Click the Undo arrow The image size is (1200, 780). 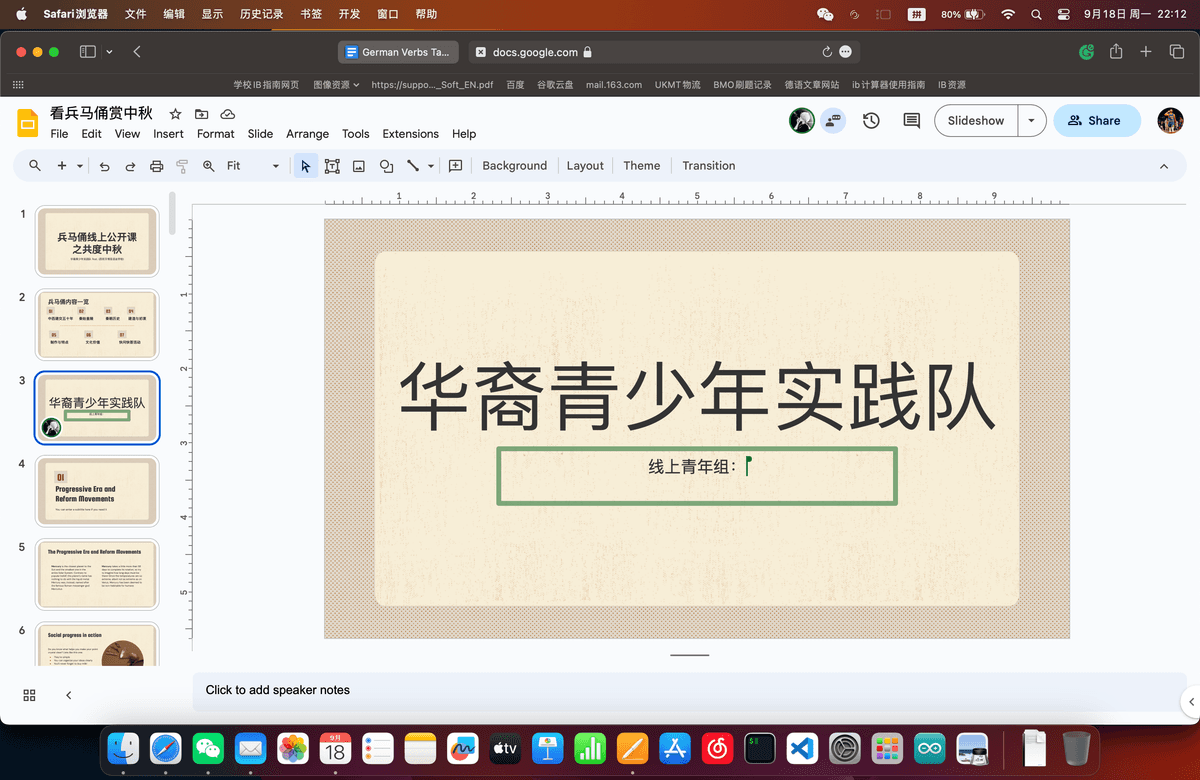[x=105, y=166]
